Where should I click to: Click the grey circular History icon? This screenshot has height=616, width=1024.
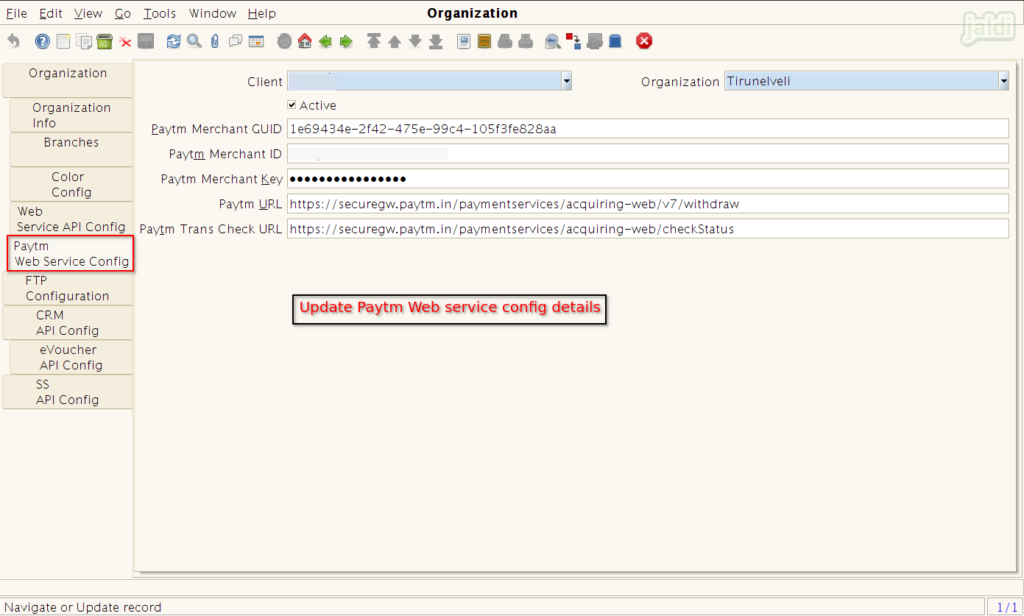point(284,41)
